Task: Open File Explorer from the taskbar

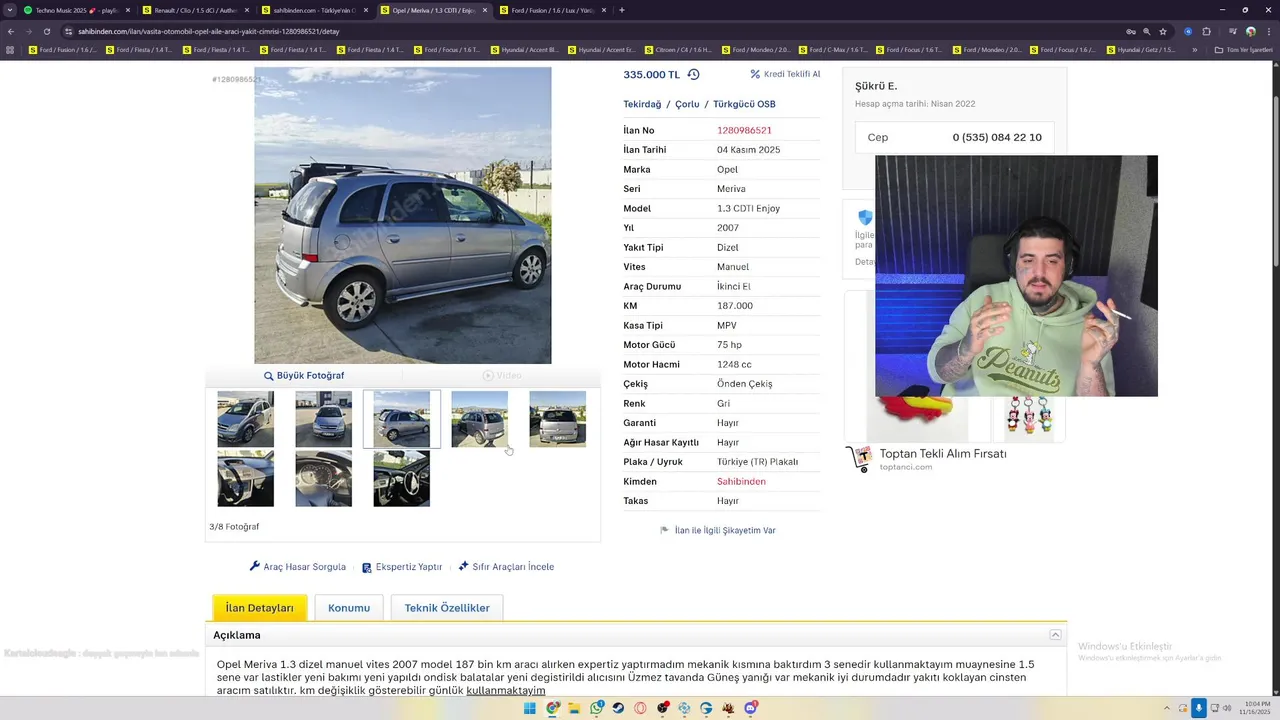Action: click(575, 708)
